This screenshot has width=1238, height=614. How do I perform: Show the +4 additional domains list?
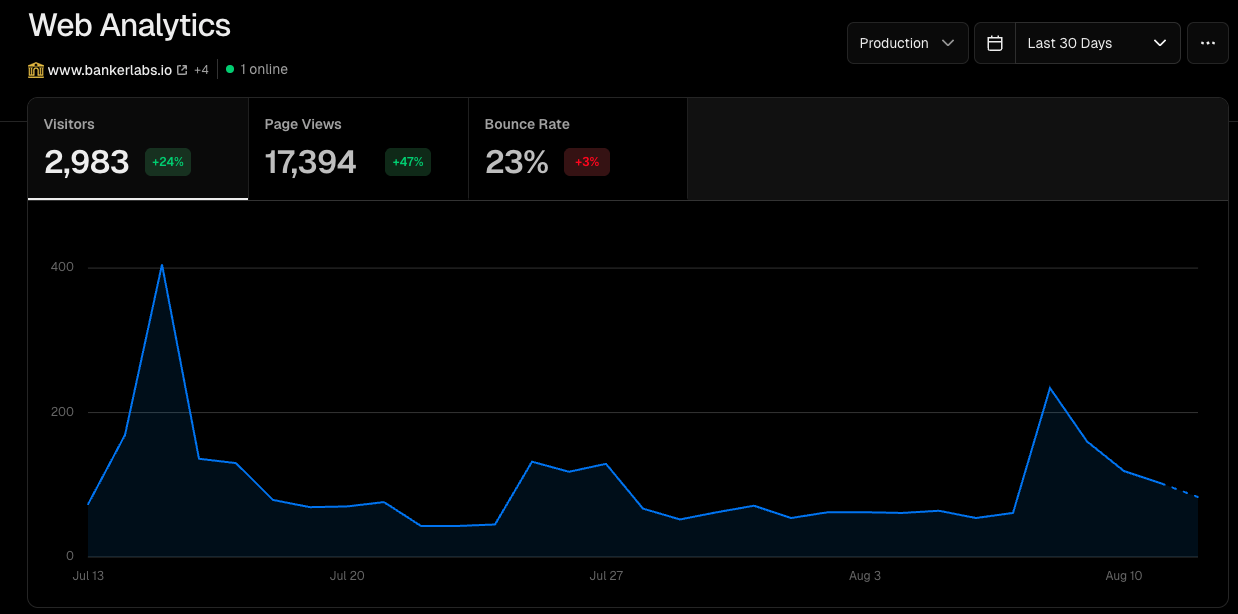201,70
